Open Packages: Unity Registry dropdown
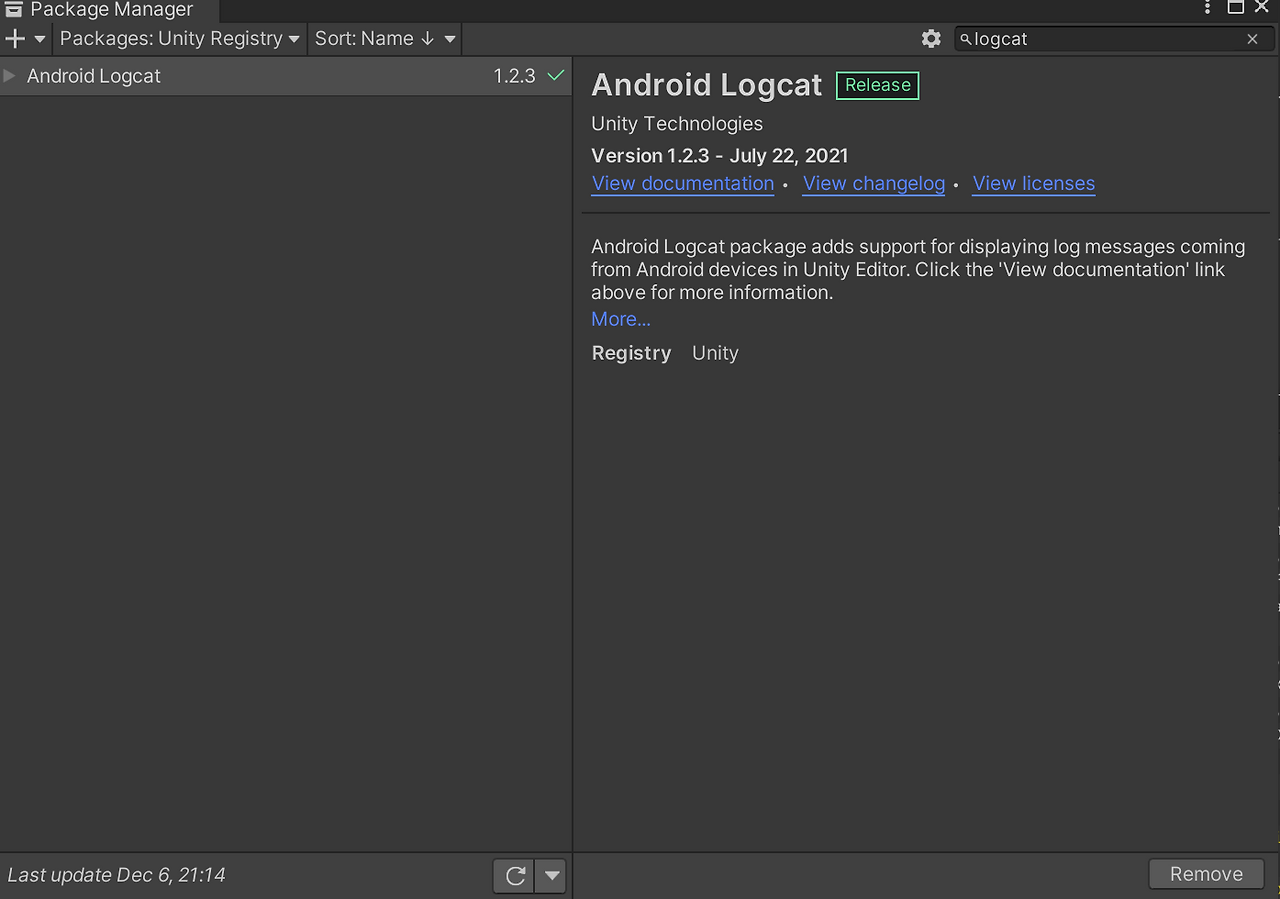Image resolution: width=1280 pixels, height=899 pixels. coord(180,39)
